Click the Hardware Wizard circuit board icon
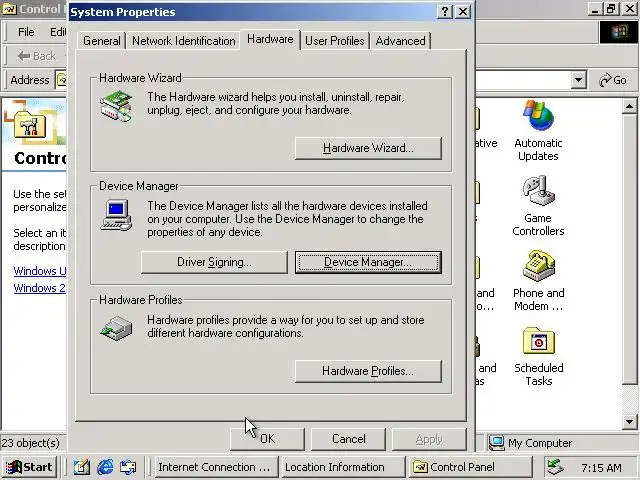 (x=116, y=106)
